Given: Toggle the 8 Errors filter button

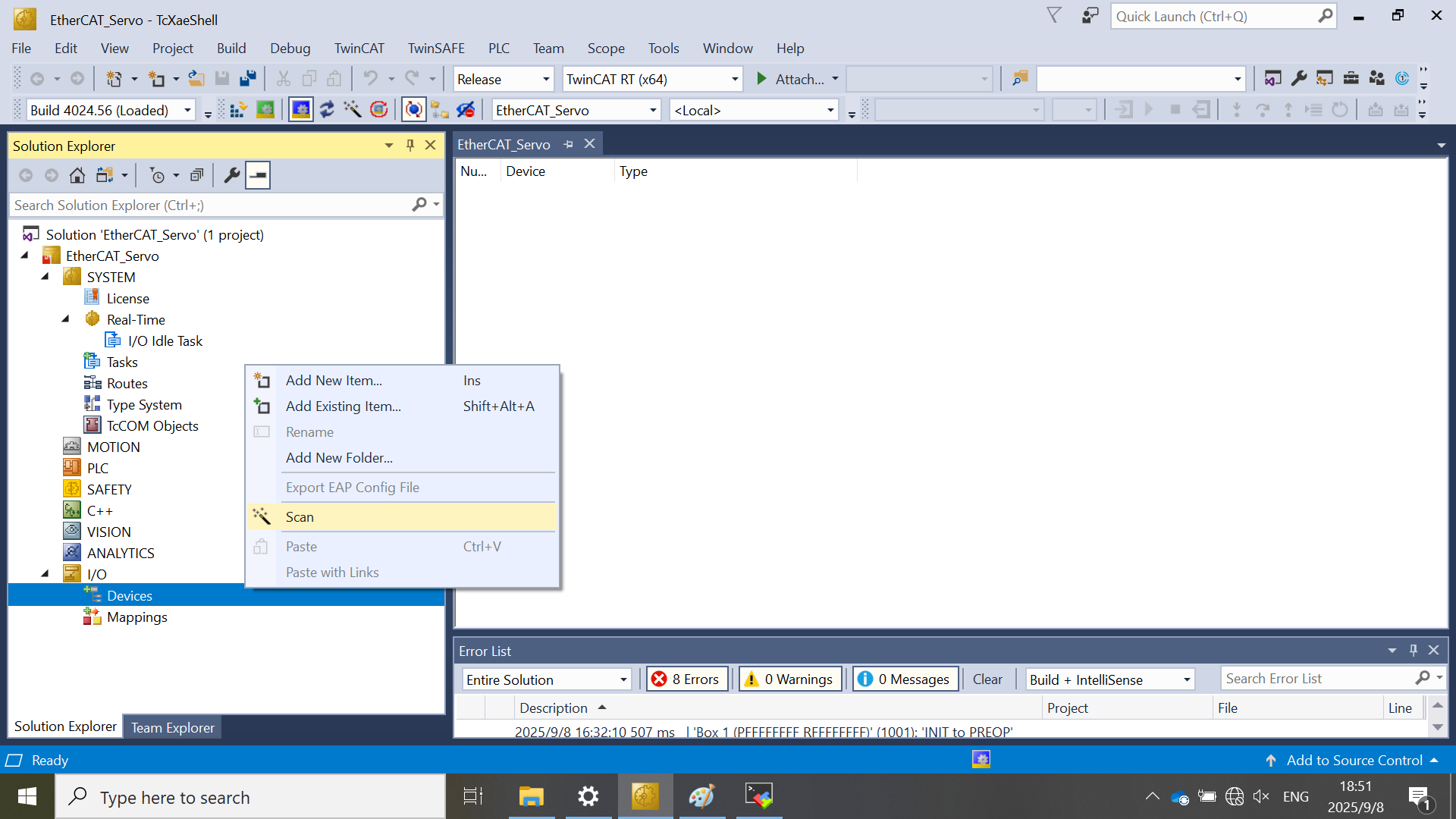Looking at the screenshot, I should pyautogui.click(x=687, y=679).
